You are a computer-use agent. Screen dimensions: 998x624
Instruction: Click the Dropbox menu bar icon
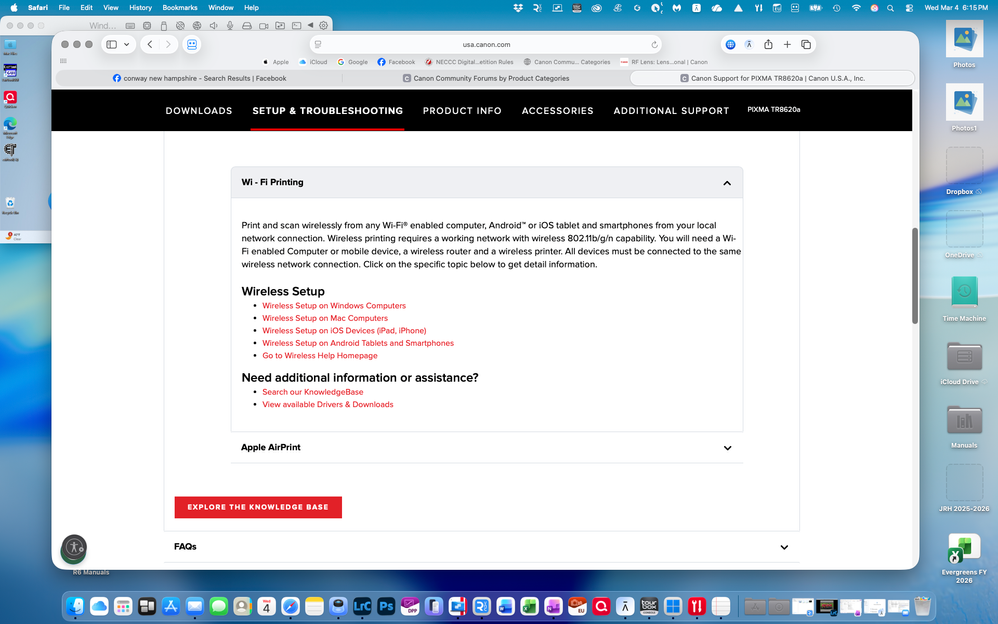(x=518, y=8)
